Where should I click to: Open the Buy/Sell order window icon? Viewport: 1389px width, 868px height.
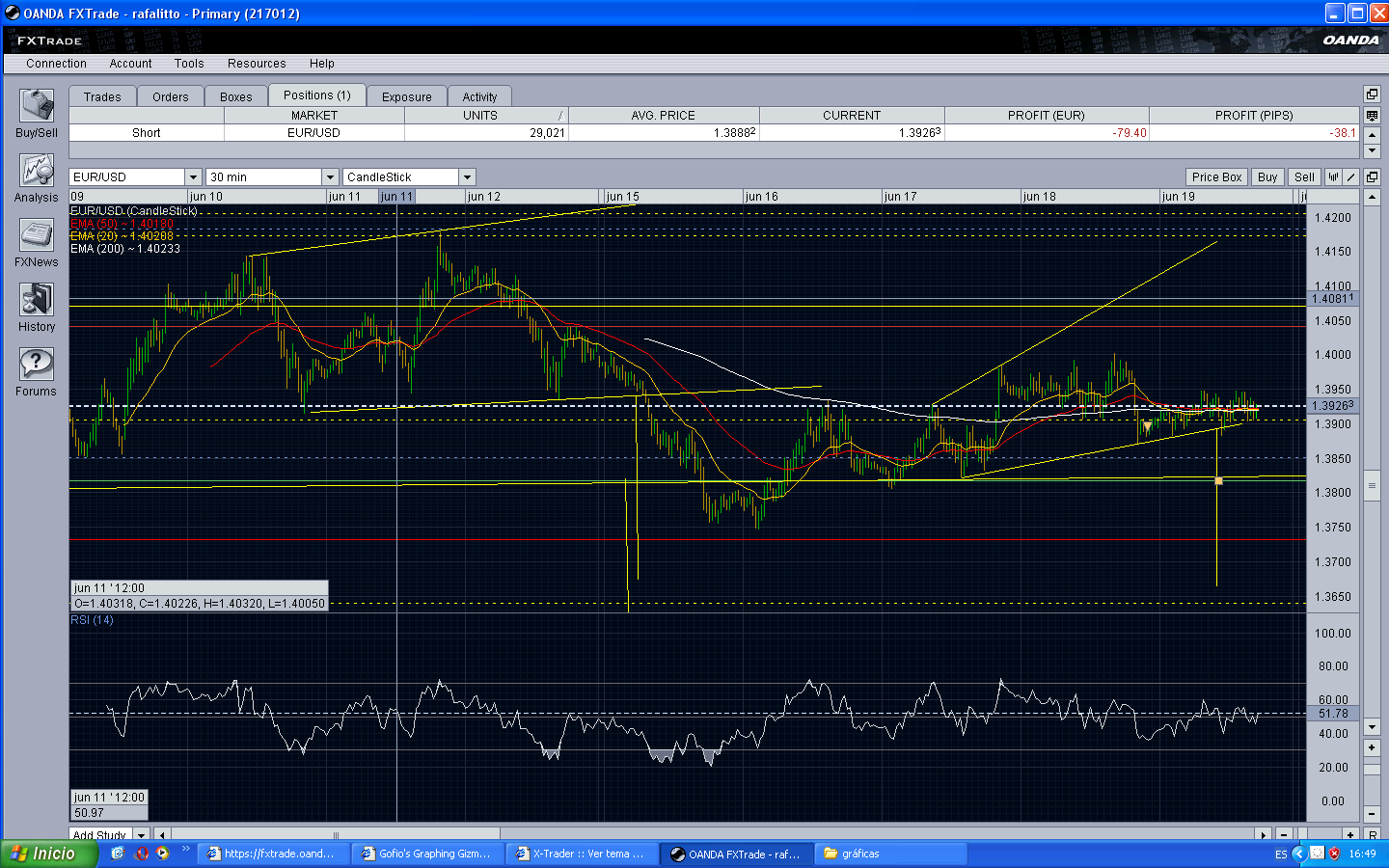pyautogui.click(x=36, y=106)
